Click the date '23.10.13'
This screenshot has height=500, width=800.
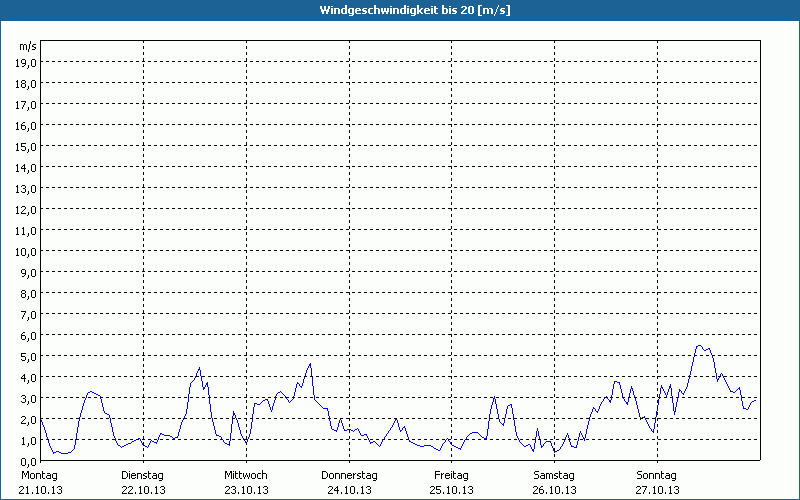[x=246, y=490]
